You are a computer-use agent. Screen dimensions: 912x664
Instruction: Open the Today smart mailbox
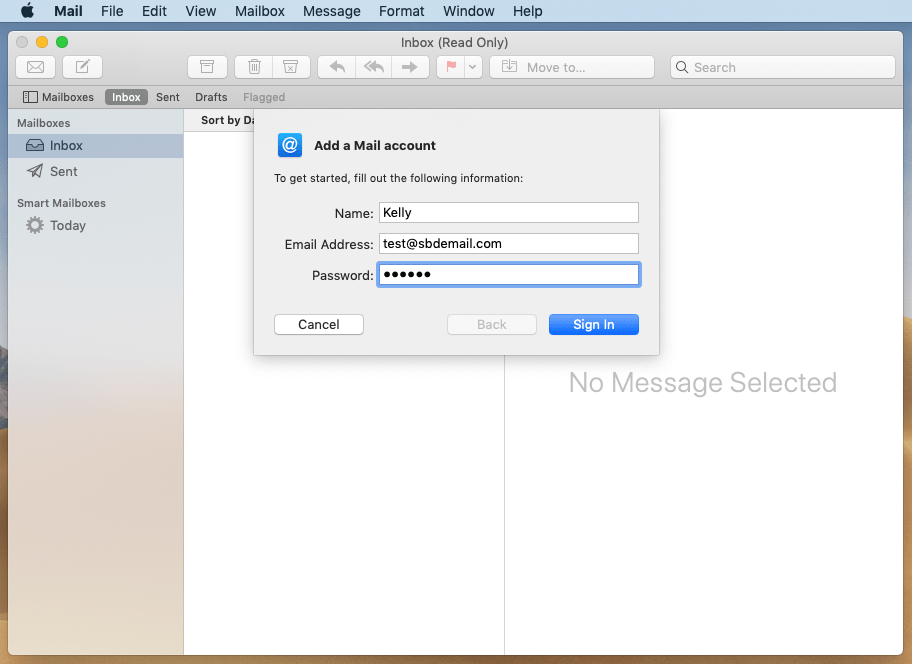96,226
